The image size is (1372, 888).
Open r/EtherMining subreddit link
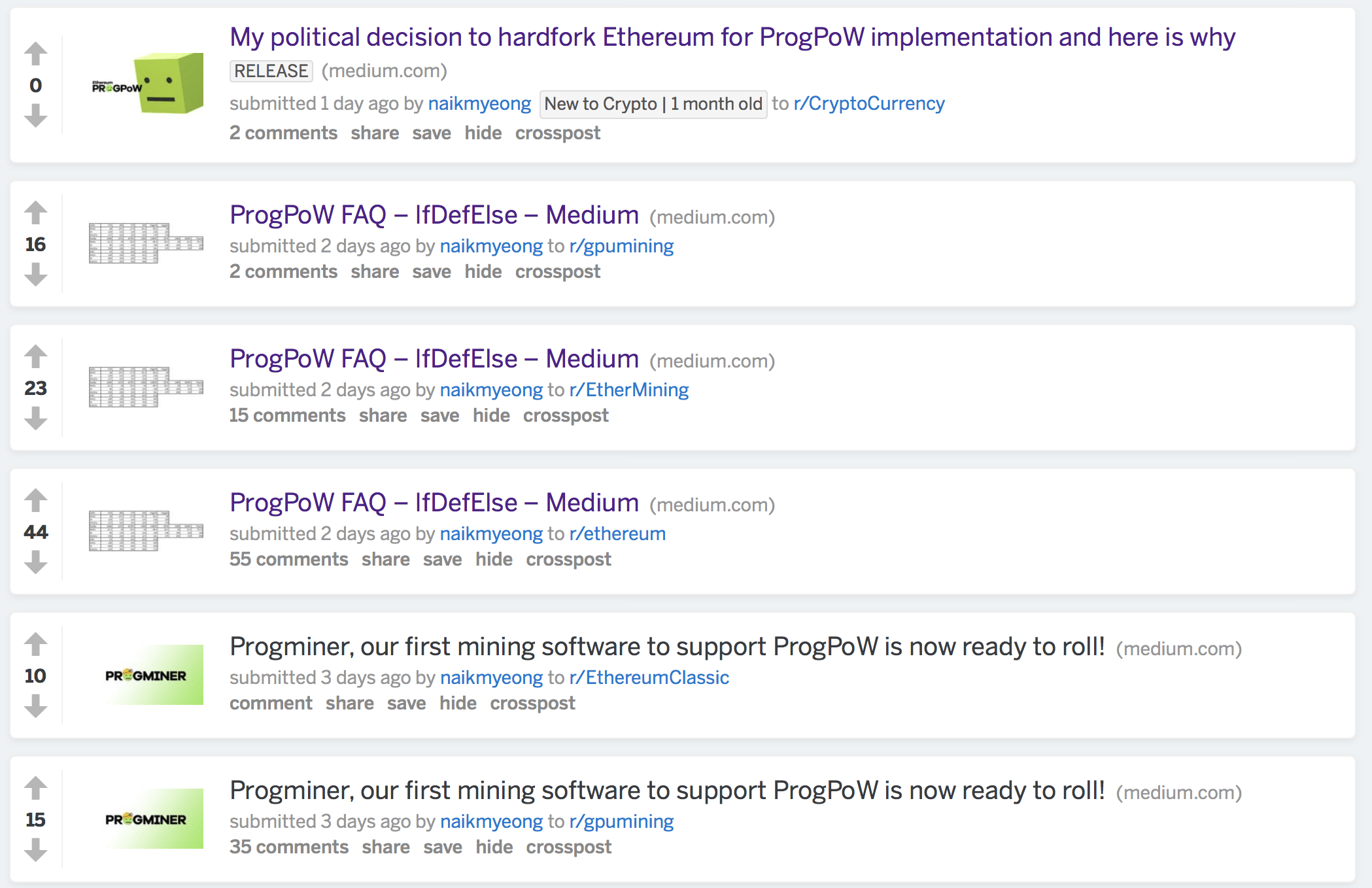[x=629, y=390]
